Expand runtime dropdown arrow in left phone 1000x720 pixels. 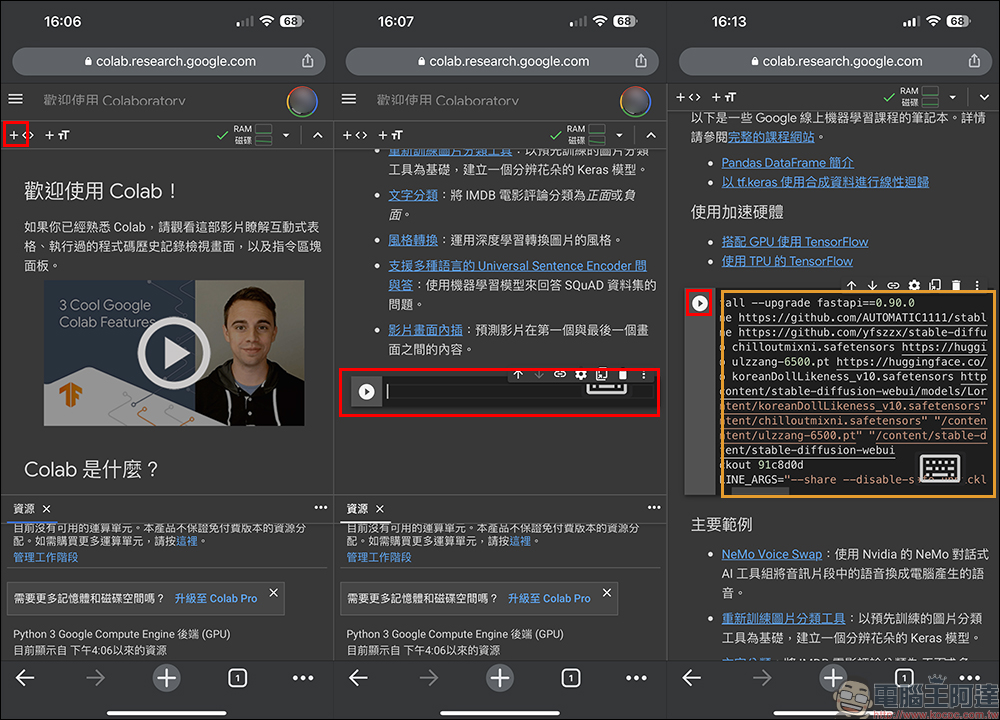point(286,135)
